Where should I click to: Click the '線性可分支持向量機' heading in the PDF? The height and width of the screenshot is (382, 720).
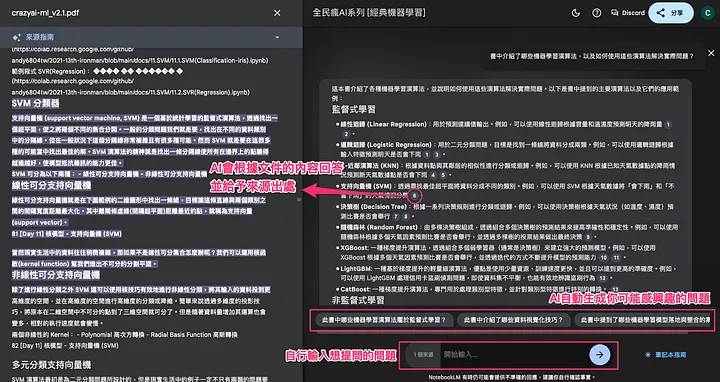tap(51, 185)
